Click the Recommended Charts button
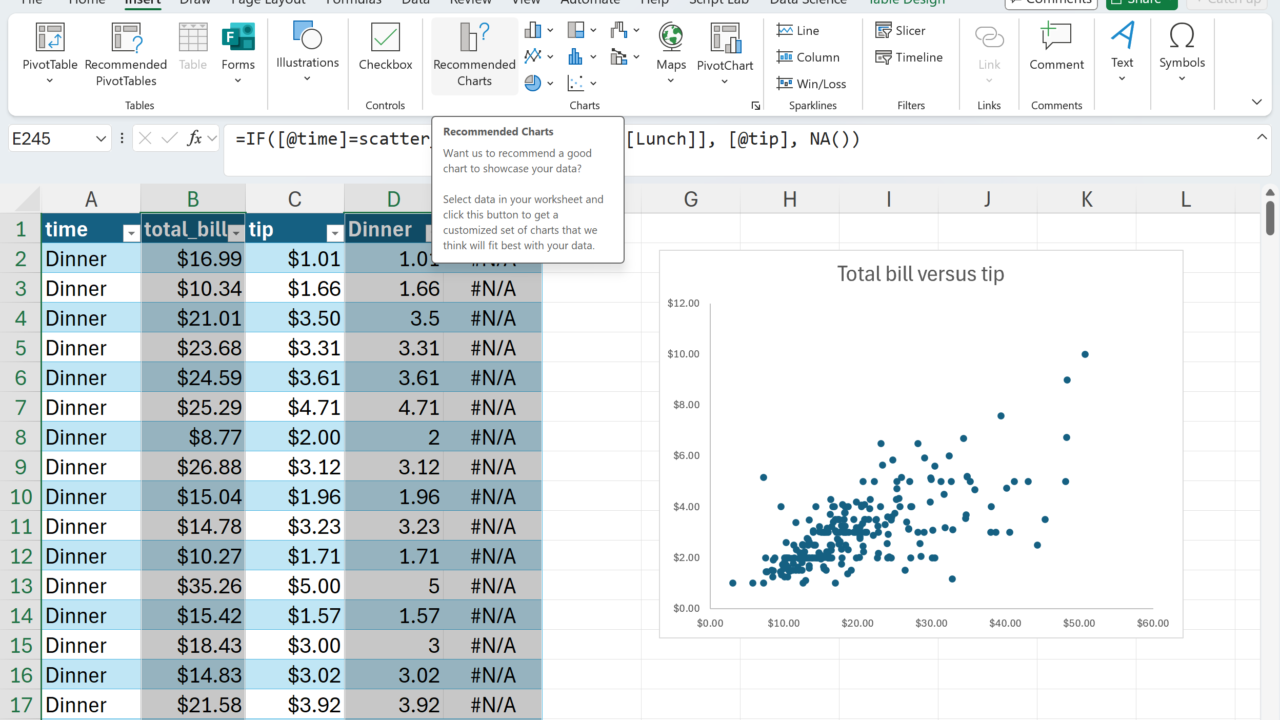This screenshot has height=720, width=1280. point(474,56)
